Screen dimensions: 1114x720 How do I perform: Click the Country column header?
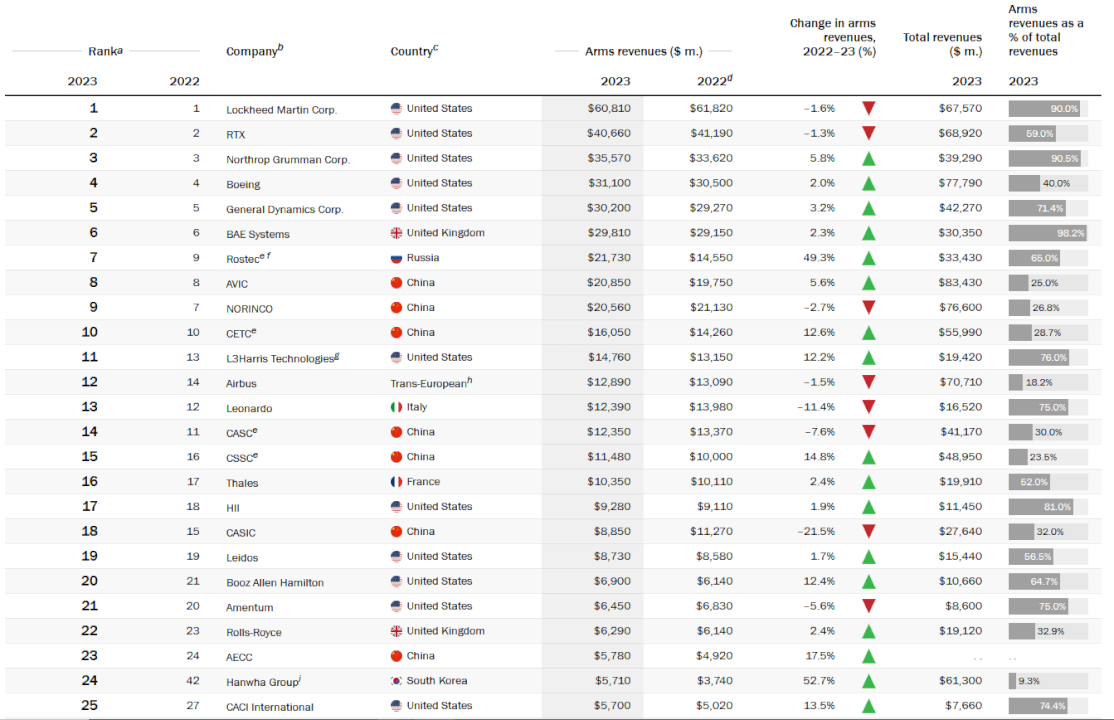coord(414,51)
